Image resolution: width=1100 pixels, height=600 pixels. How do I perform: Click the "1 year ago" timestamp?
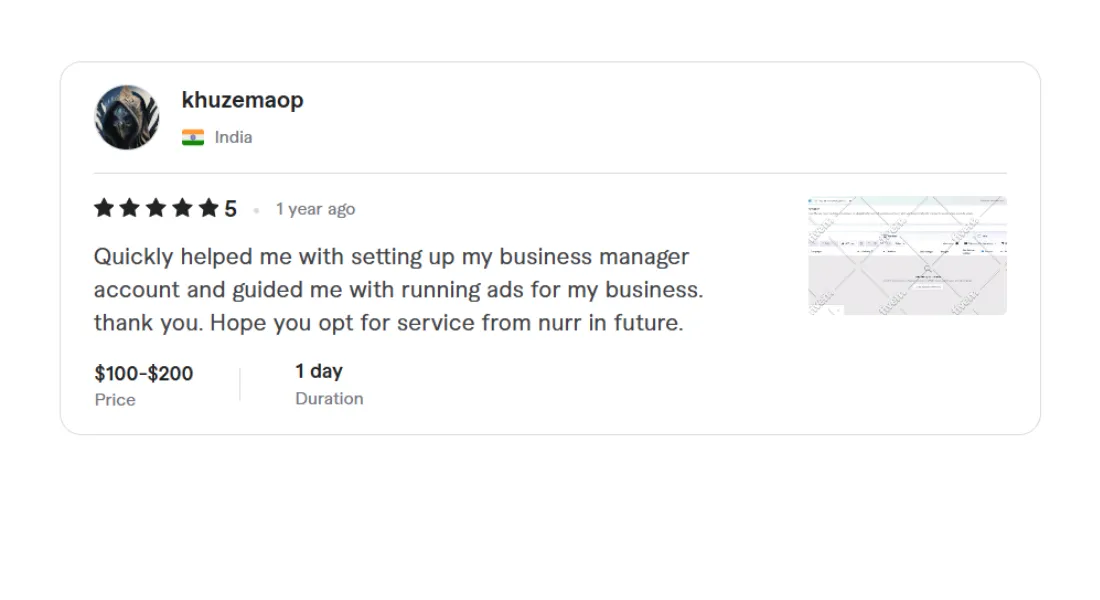pos(315,209)
